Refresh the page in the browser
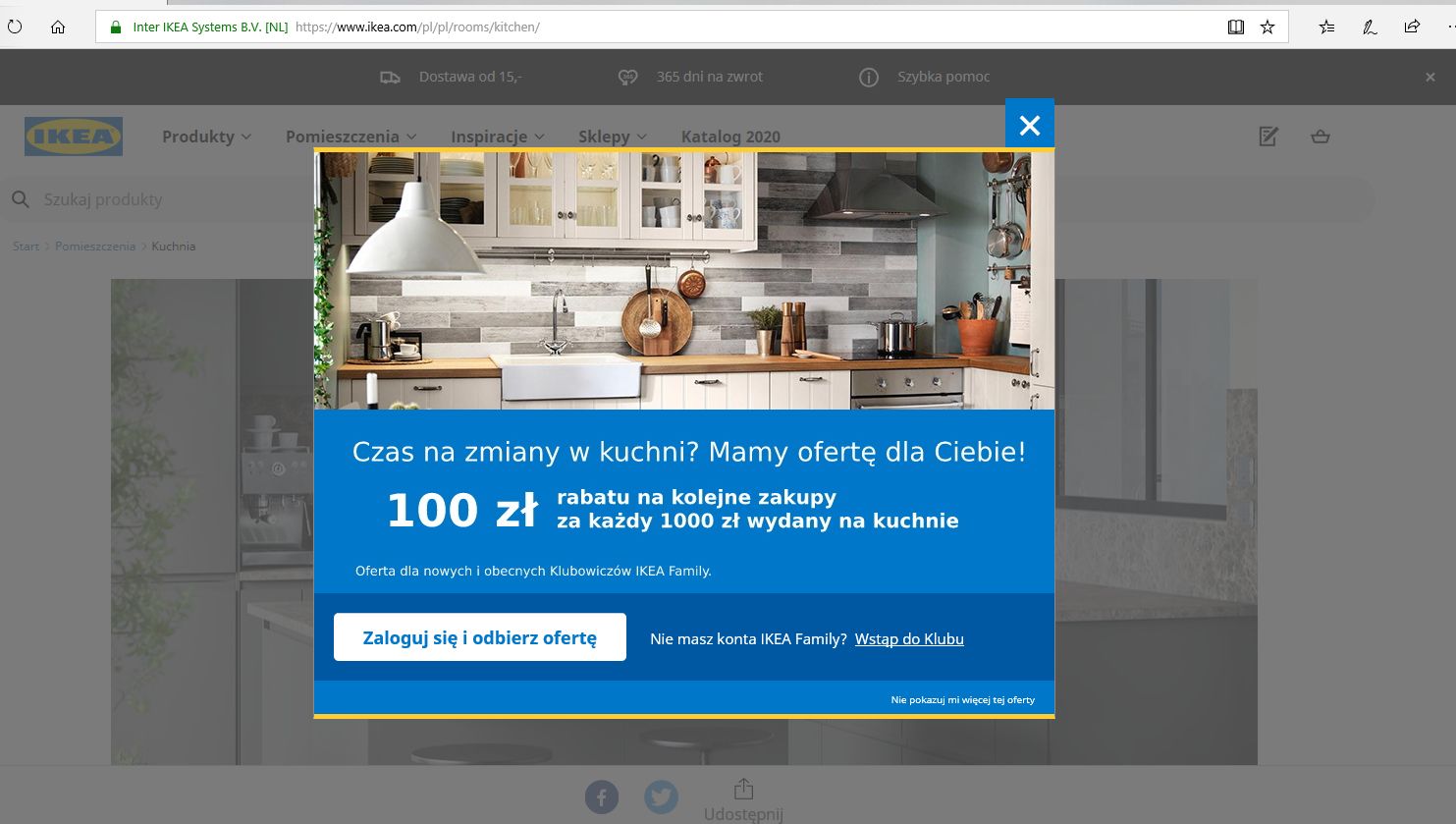 pos(15,27)
